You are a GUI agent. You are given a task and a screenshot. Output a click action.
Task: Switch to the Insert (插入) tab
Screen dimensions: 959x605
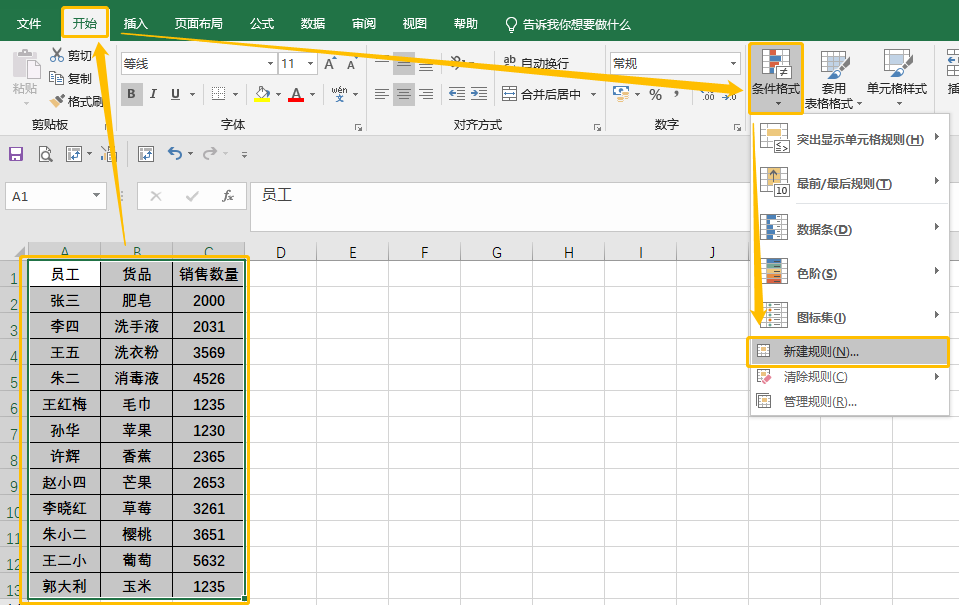[135, 24]
